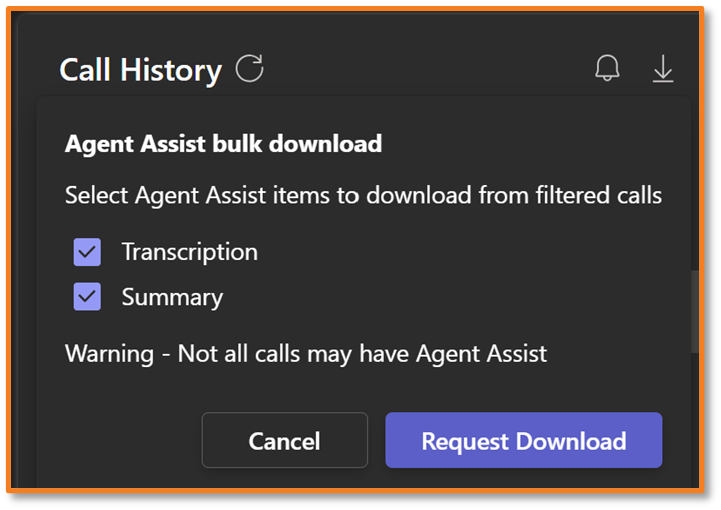The width and height of the screenshot is (721, 510).
Task: Dismiss the bulk download dialog with Cancel
Action: point(284,441)
